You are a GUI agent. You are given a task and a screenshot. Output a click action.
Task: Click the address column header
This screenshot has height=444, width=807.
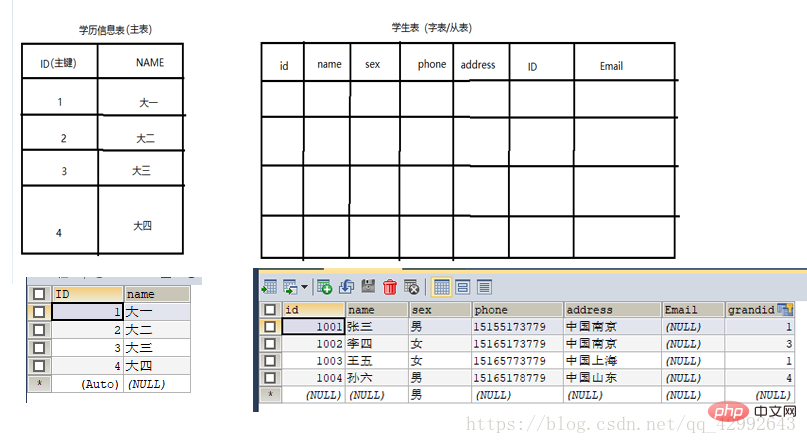[612, 309]
